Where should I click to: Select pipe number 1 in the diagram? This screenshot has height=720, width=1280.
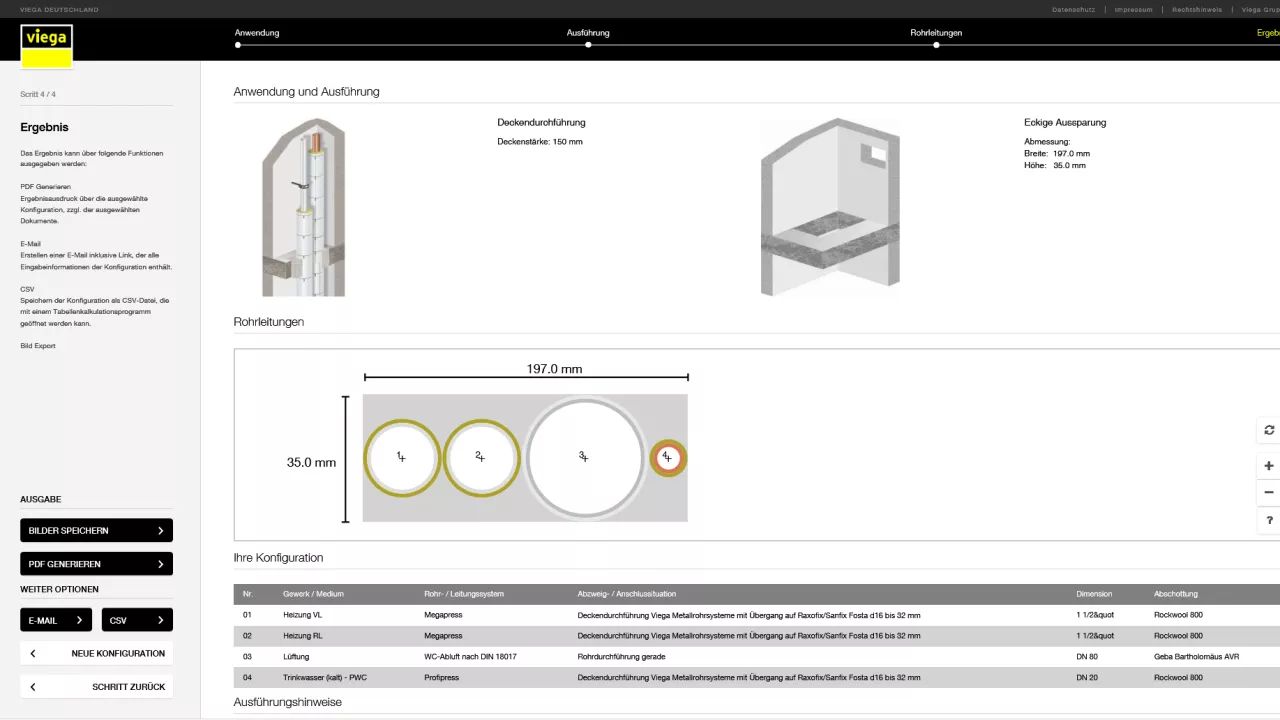(401, 457)
